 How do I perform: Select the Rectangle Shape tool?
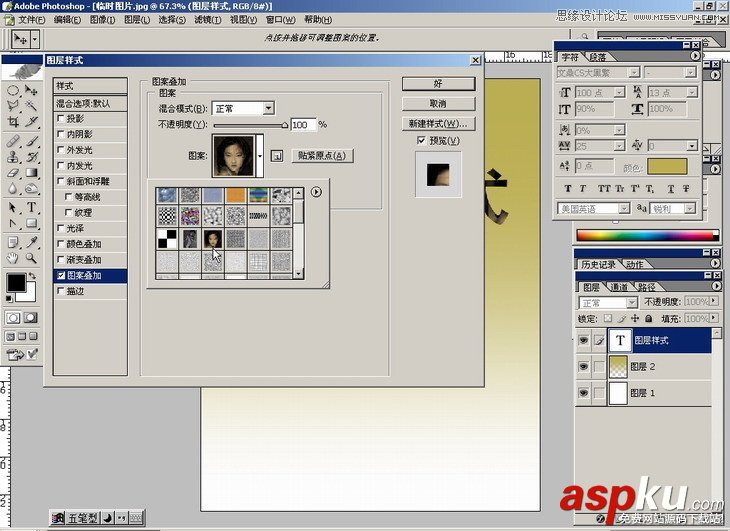coord(31,223)
